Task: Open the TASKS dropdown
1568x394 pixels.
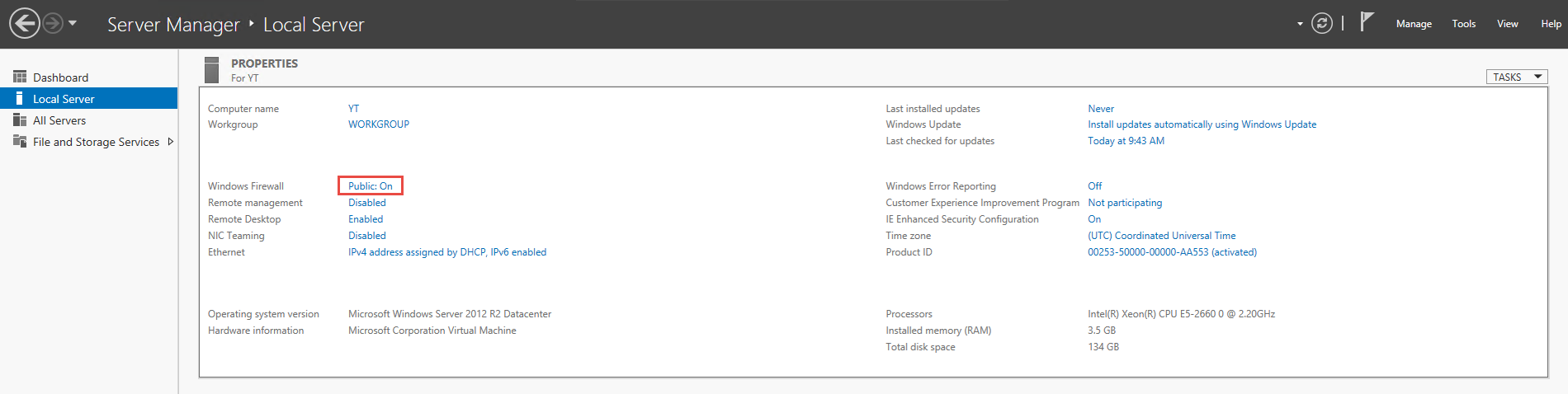Action: coord(1517,77)
